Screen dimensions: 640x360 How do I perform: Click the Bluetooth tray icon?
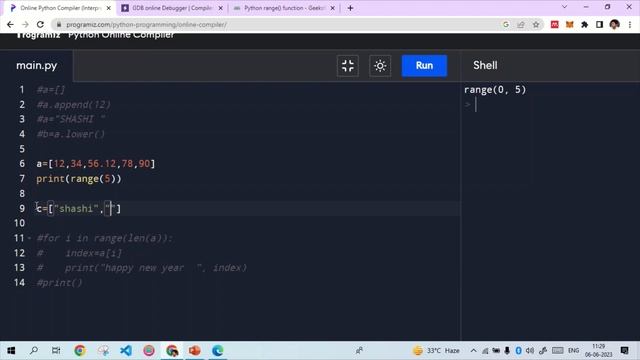pyautogui.click(x=518, y=350)
